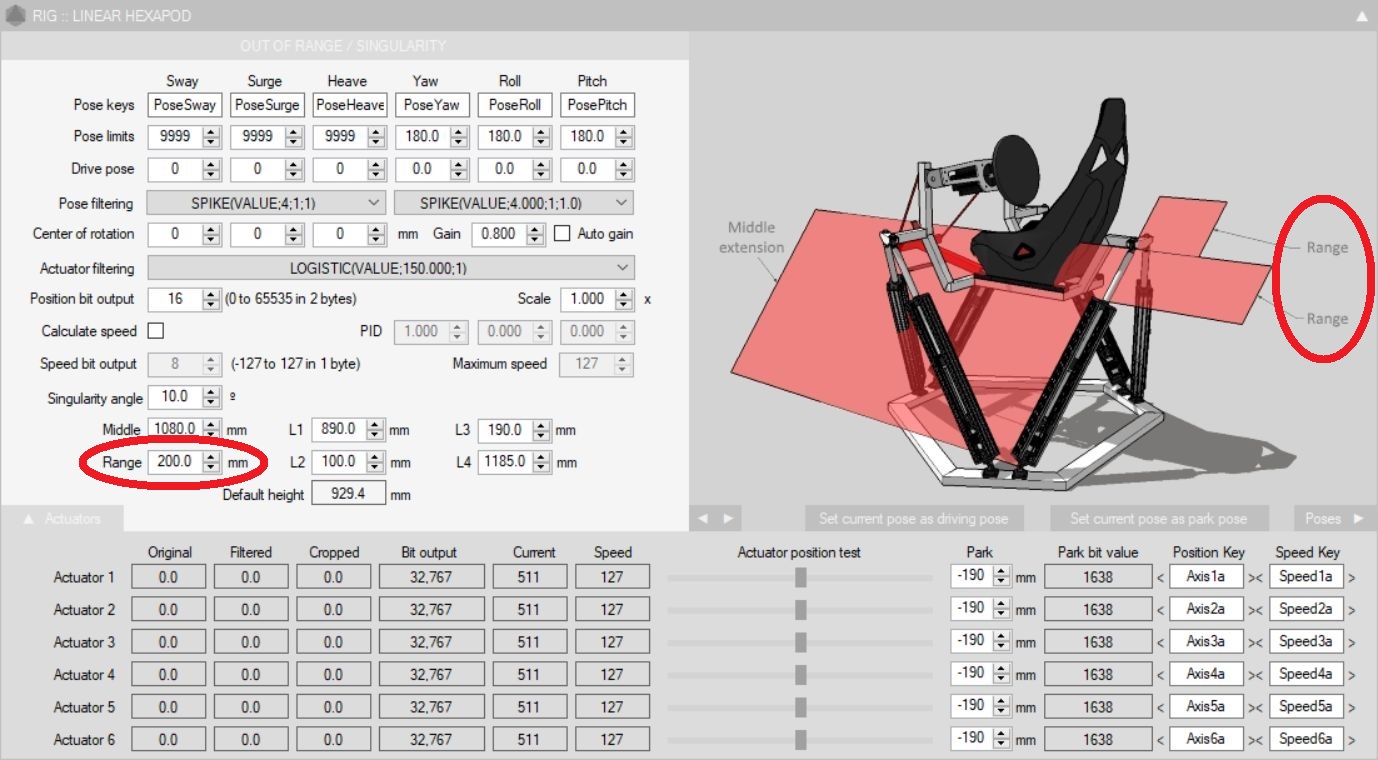Click Set current pose as park pose
The height and width of the screenshot is (760, 1378).
coord(1158,518)
